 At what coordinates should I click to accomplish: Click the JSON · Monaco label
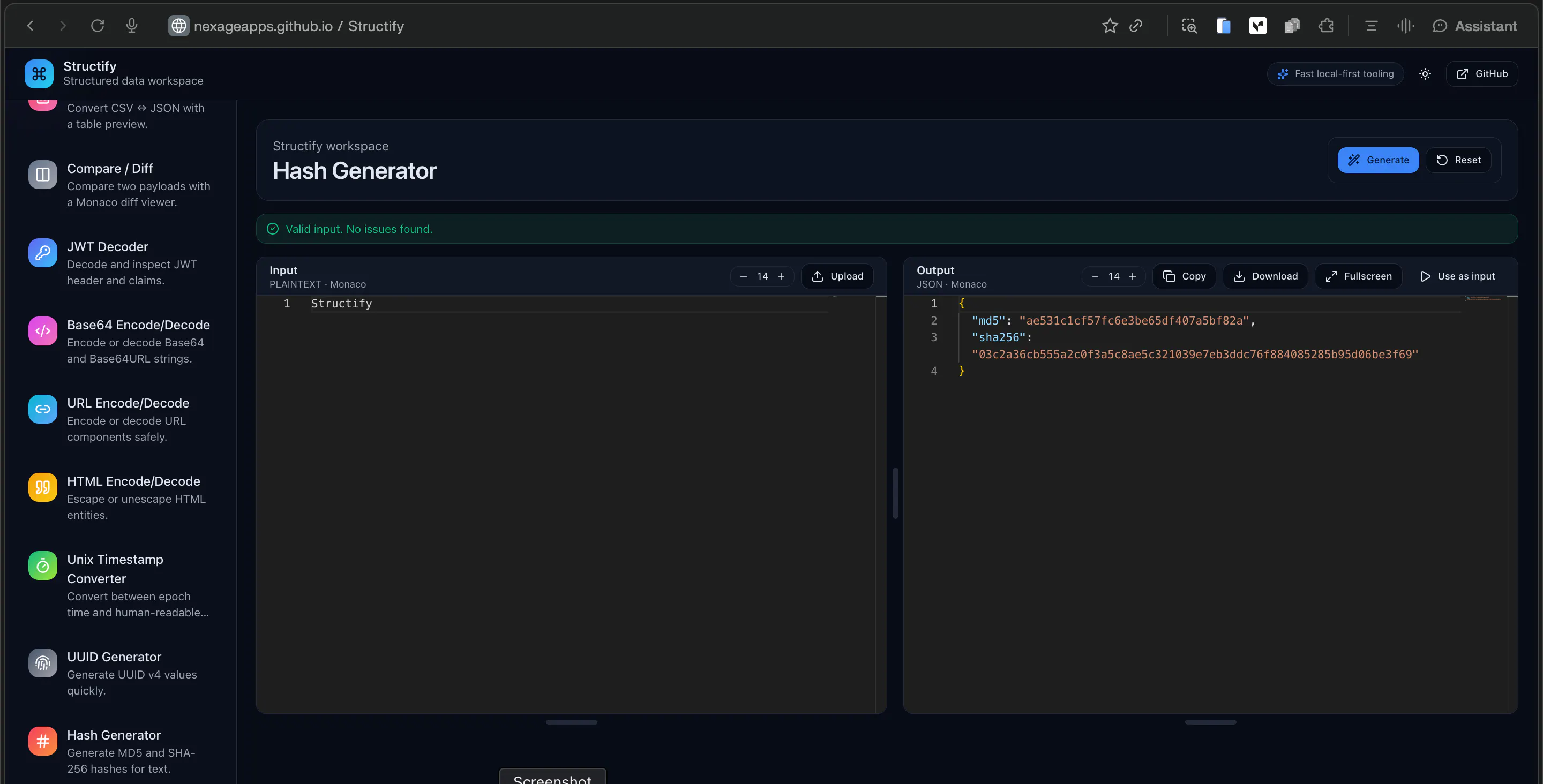point(951,284)
